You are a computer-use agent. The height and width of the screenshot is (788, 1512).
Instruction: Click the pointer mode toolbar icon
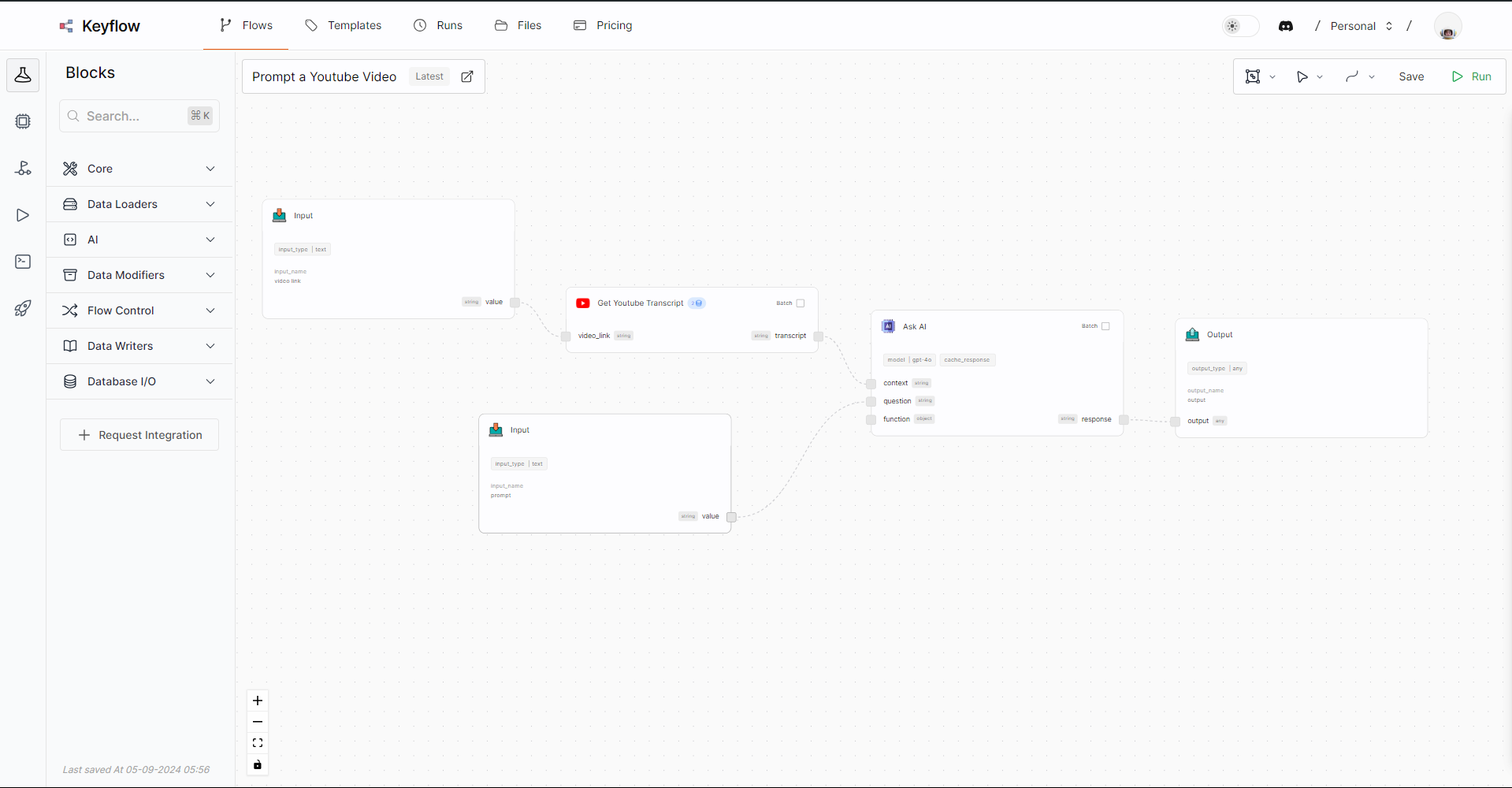[1302, 76]
